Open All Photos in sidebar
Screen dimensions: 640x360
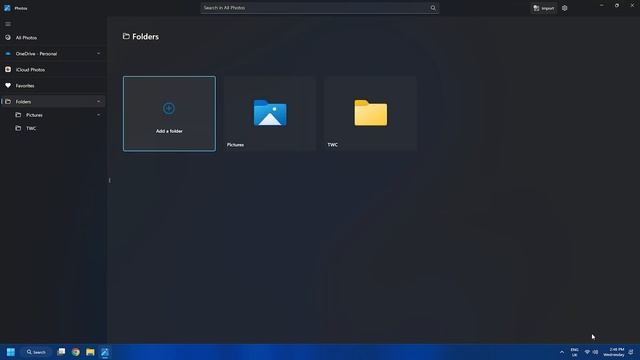coord(53,38)
